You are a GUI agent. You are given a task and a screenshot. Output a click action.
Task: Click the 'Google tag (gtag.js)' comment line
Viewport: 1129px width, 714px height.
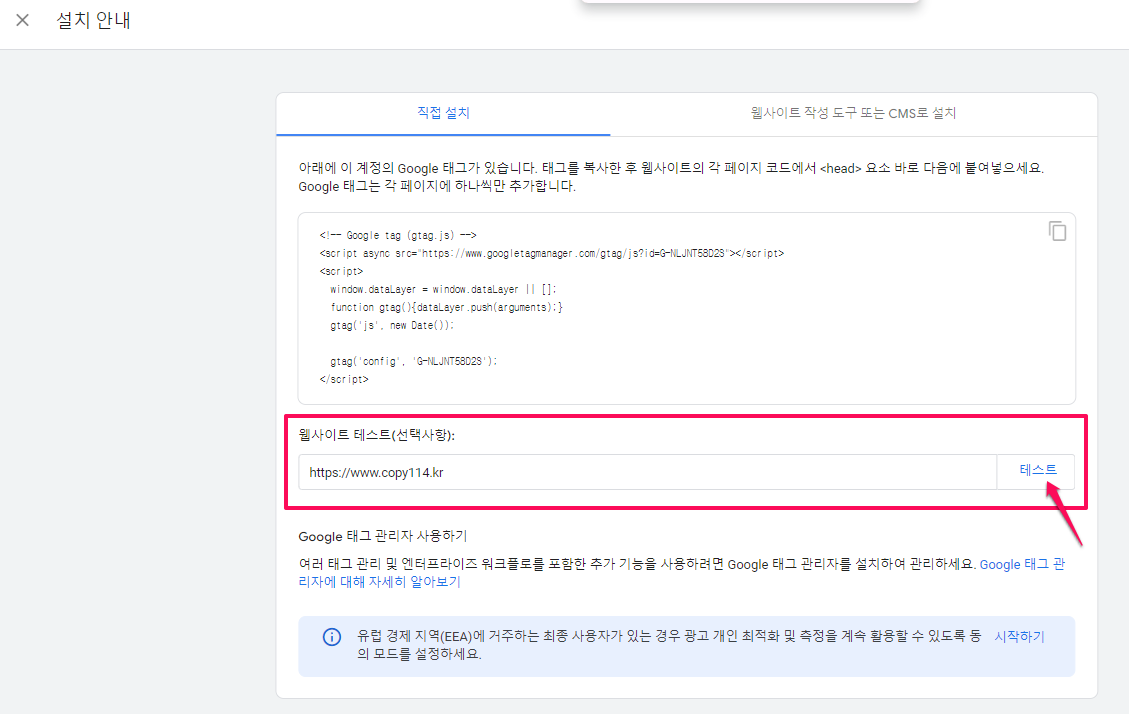click(397, 235)
